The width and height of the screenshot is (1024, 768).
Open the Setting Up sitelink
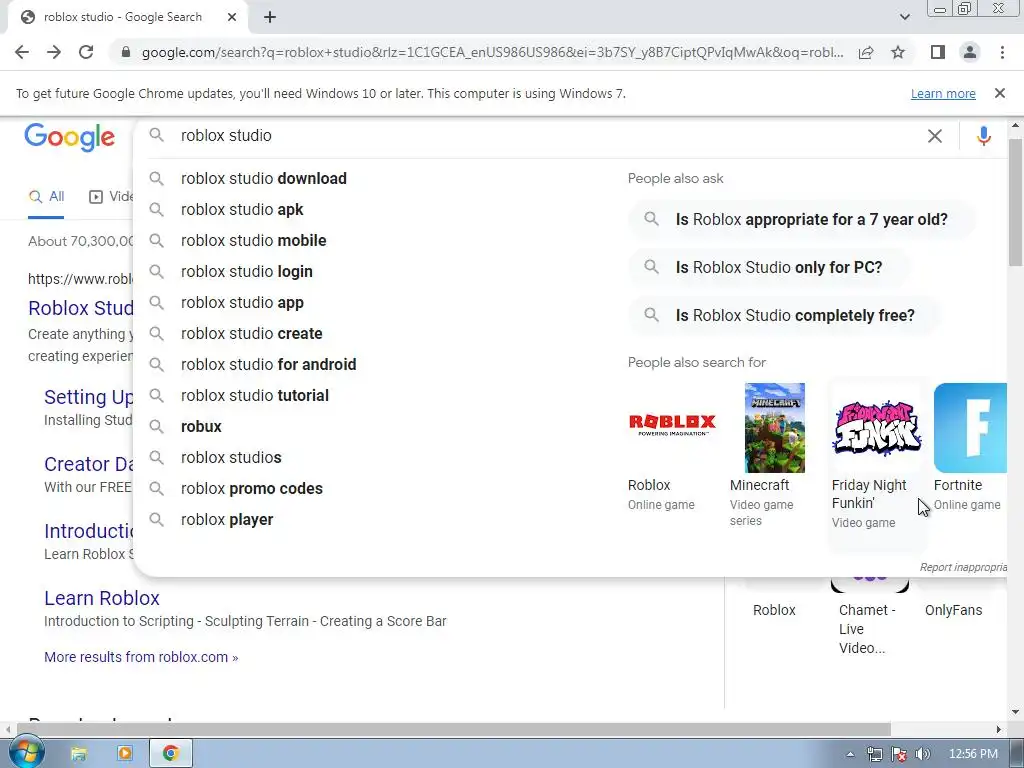pyautogui.click(x=89, y=397)
